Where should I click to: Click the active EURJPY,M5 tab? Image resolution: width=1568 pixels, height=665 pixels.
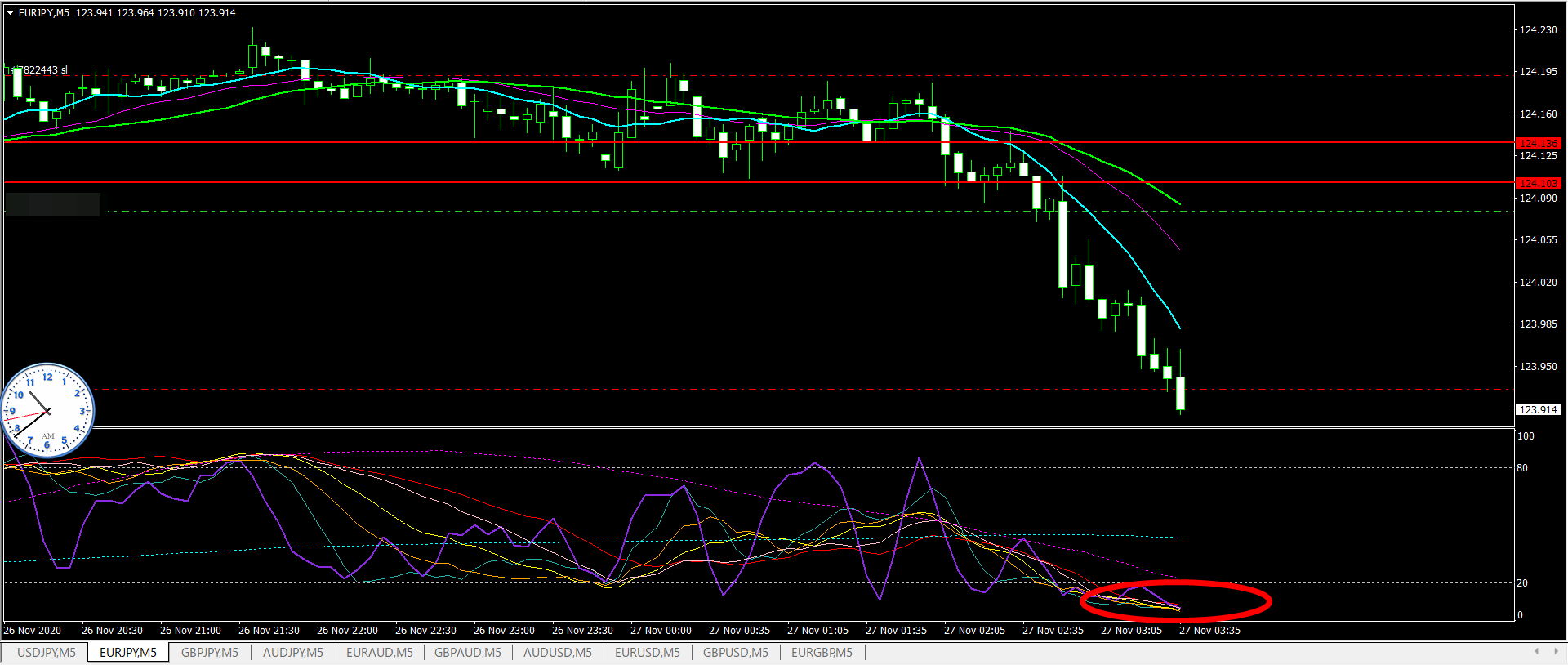pos(128,652)
